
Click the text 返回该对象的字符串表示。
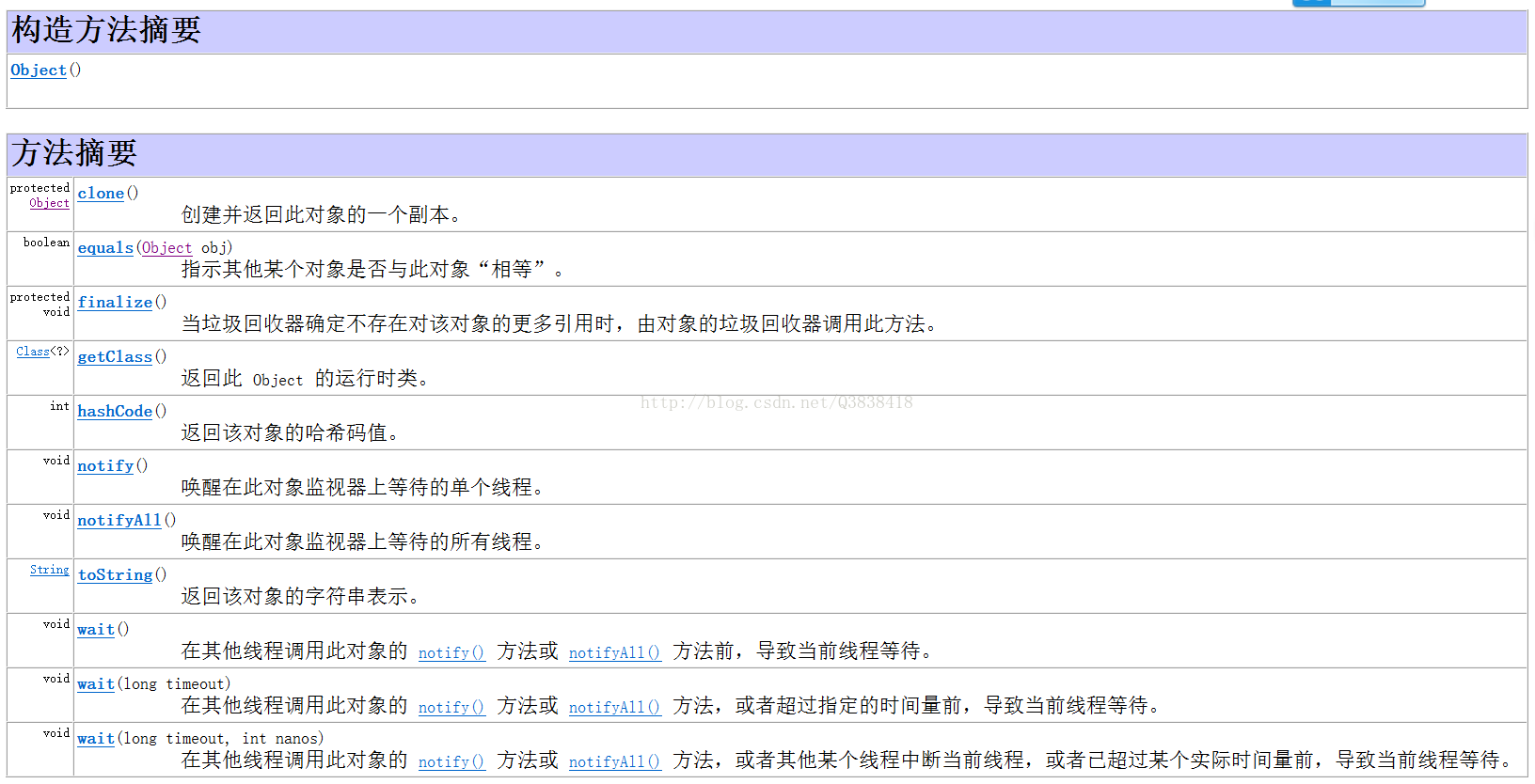[x=301, y=597]
